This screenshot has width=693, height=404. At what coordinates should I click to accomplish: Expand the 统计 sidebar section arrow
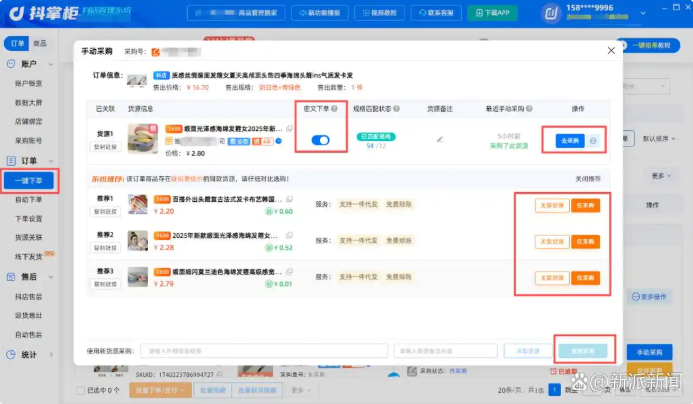tap(51, 354)
